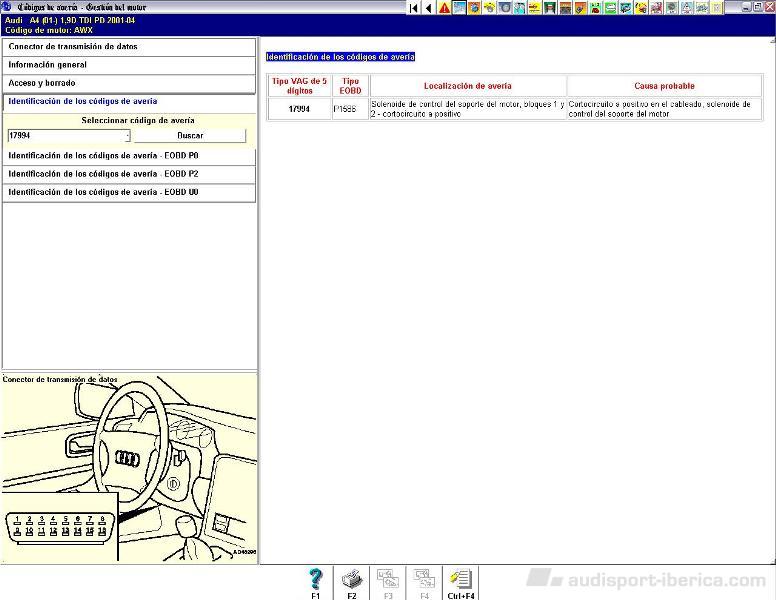Click the Localización de avería column header

coord(468,86)
